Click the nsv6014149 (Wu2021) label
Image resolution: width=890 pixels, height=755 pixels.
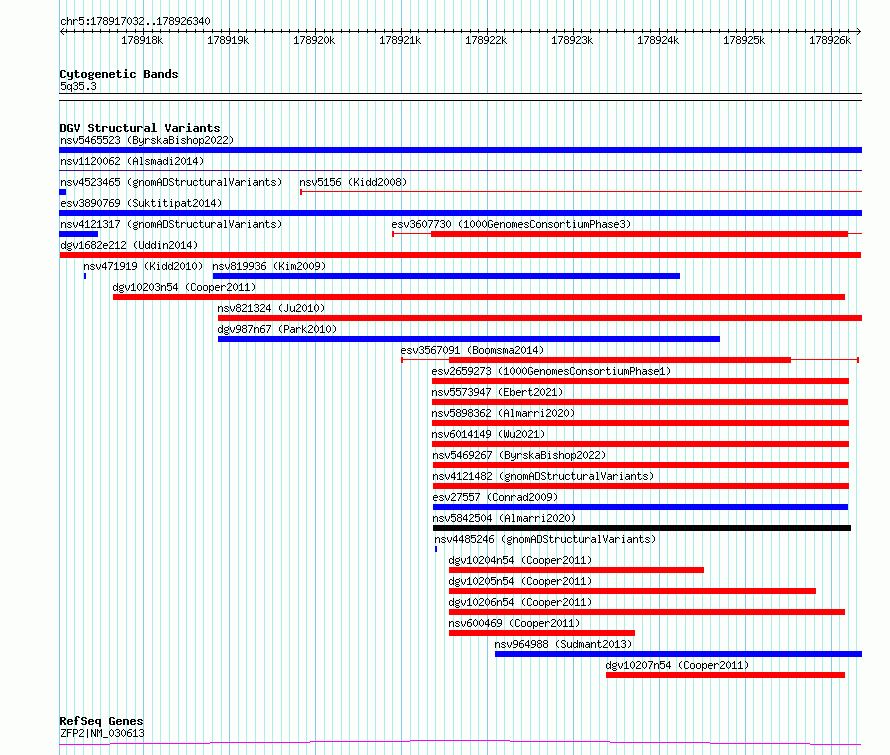(488, 434)
